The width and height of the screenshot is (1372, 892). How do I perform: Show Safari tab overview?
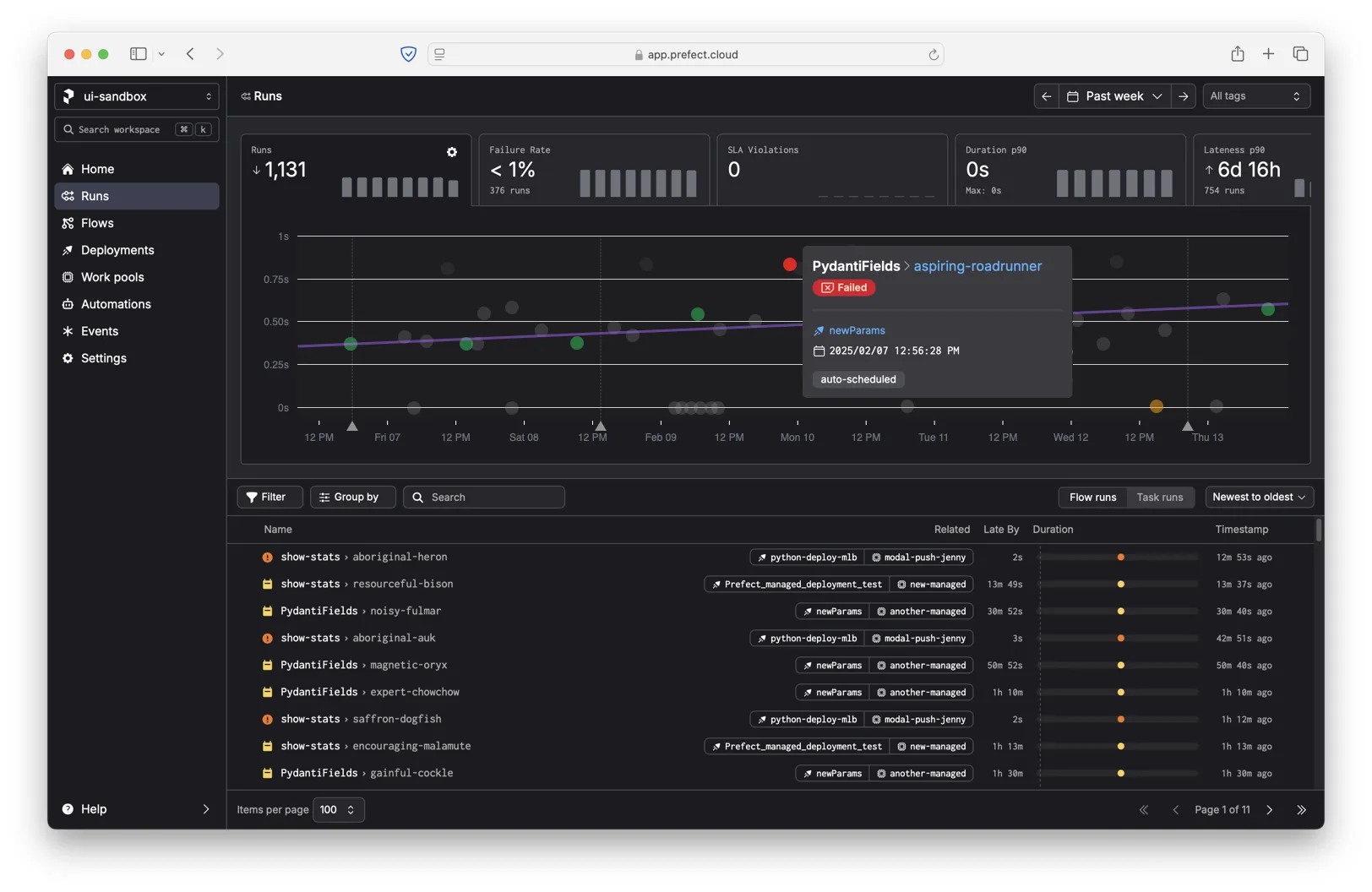click(x=1301, y=54)
